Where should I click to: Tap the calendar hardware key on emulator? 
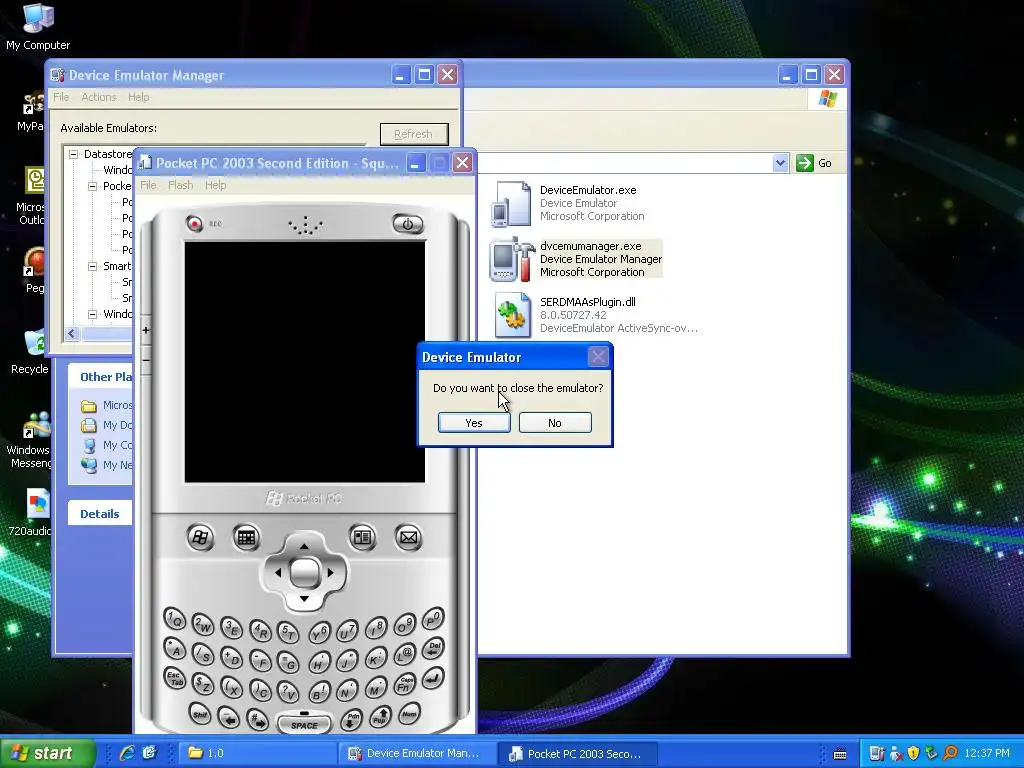(x=246, y=537)
